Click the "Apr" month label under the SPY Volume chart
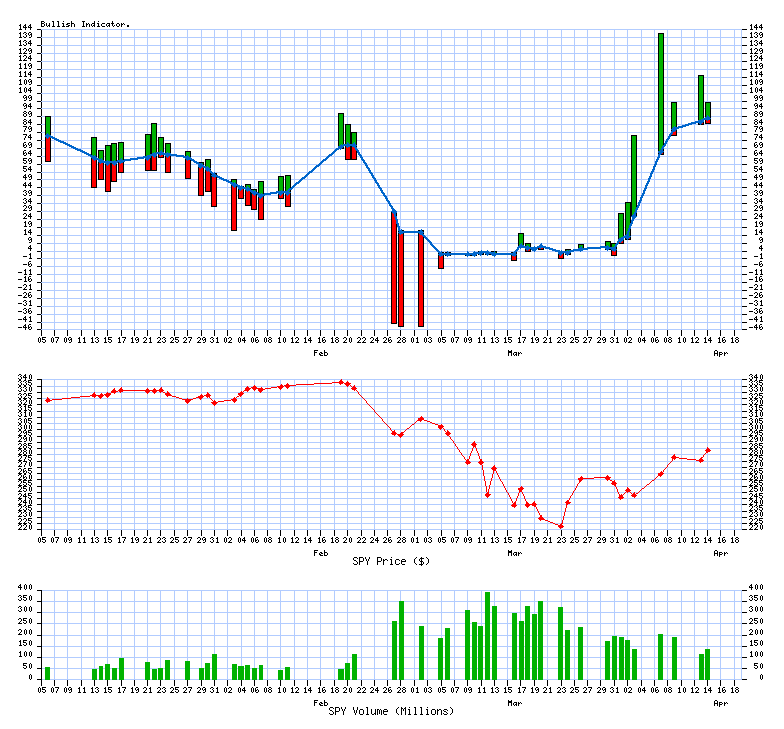Viewport: 784px width, 729px height. pos(719,703)
